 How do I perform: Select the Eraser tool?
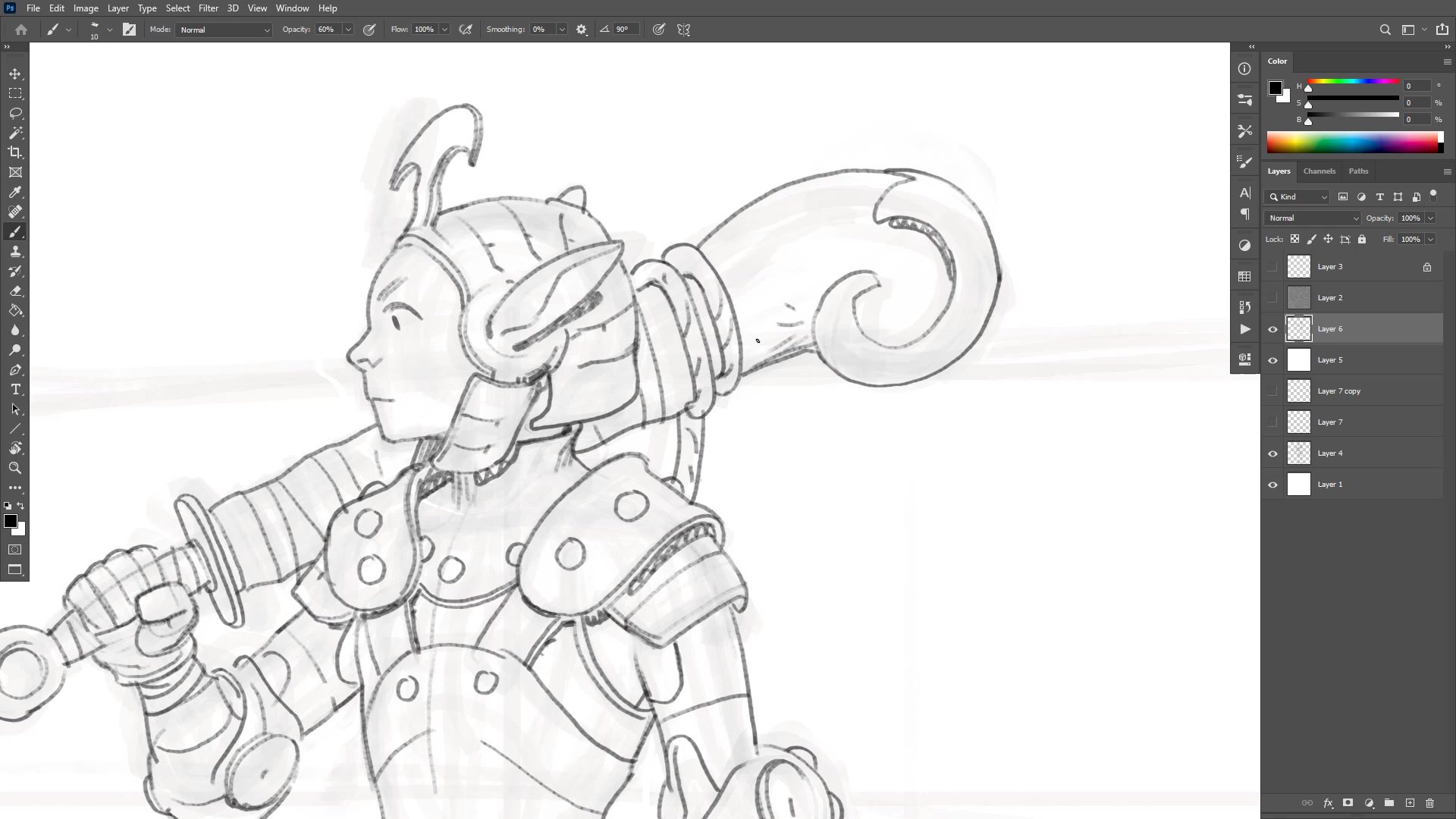pos(15,291)
